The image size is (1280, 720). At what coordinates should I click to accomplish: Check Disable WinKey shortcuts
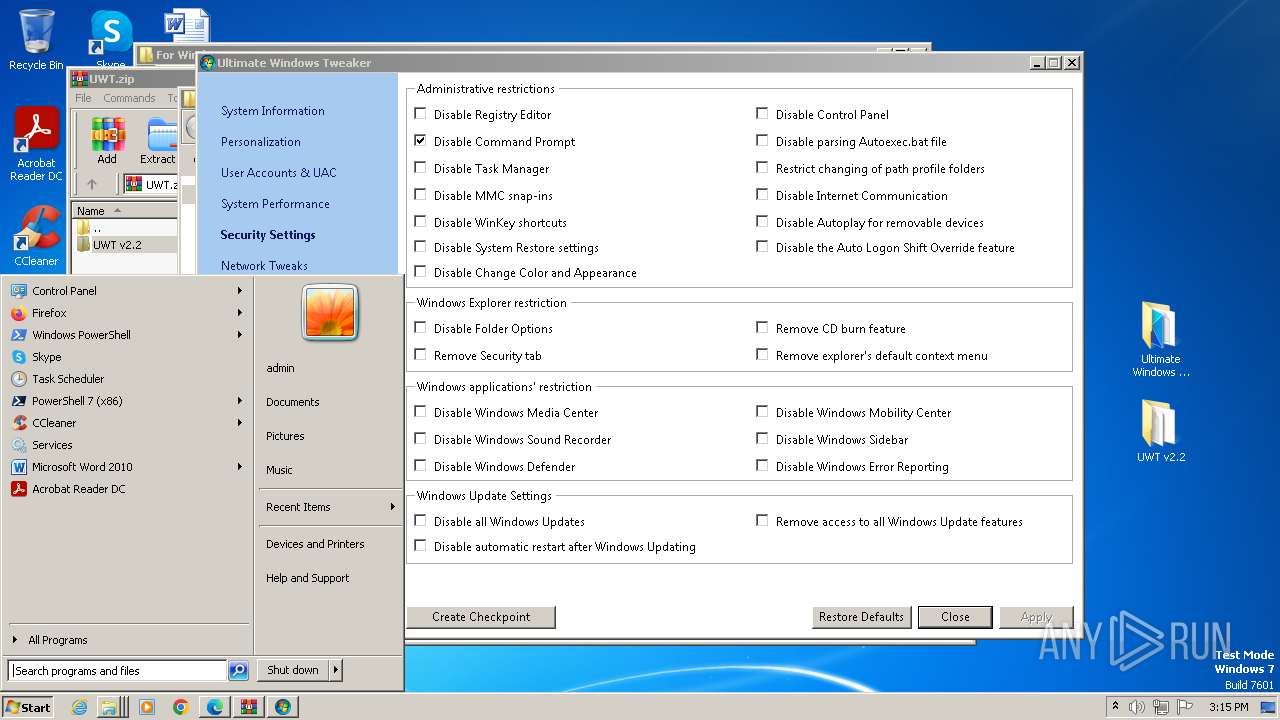(x=420, y=222)
